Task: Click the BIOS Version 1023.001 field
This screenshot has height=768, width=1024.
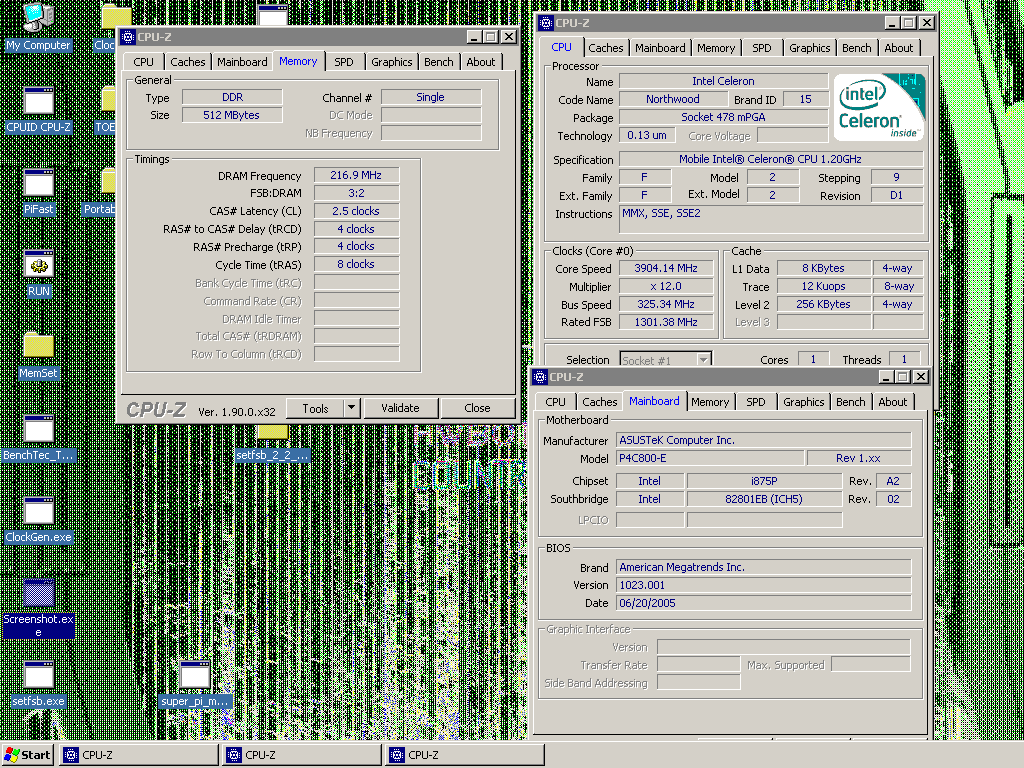Action: click(x=763, y=585)
